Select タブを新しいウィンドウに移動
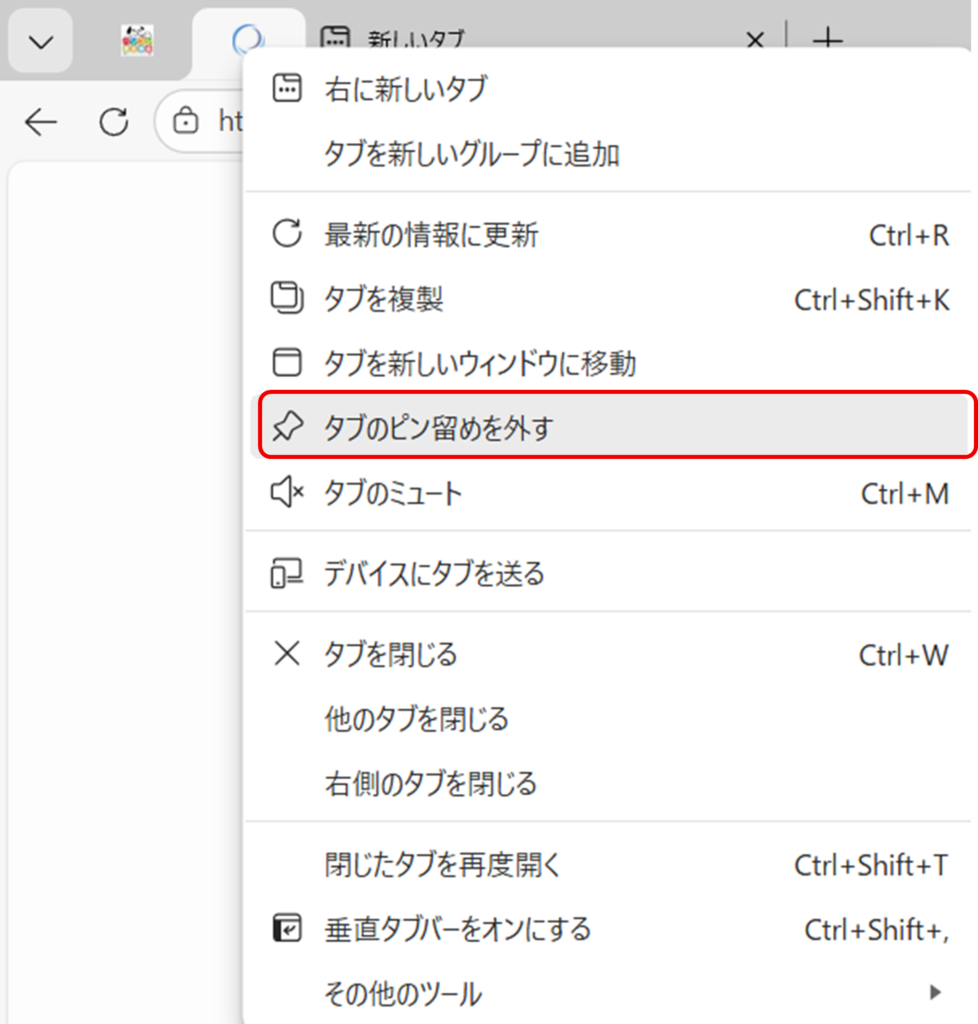The width and height of the screenshot is (978, 1024). 479,363
